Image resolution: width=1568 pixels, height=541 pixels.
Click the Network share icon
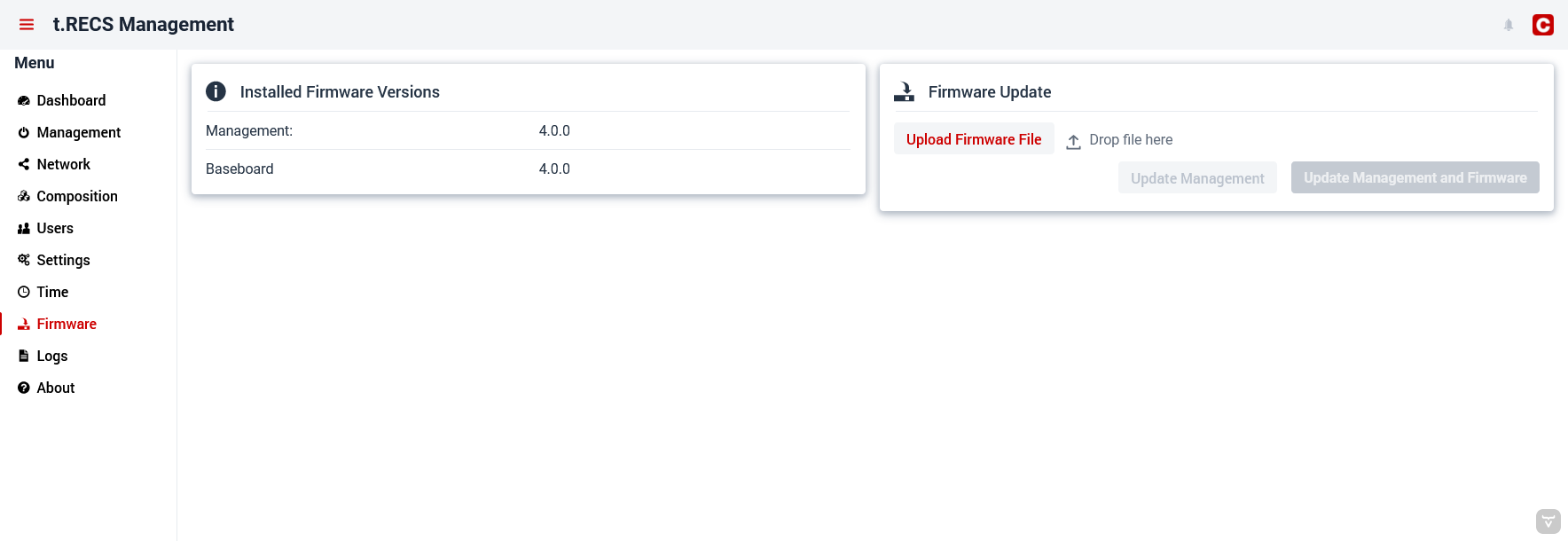pyautogui.click(x=24, y=165)
